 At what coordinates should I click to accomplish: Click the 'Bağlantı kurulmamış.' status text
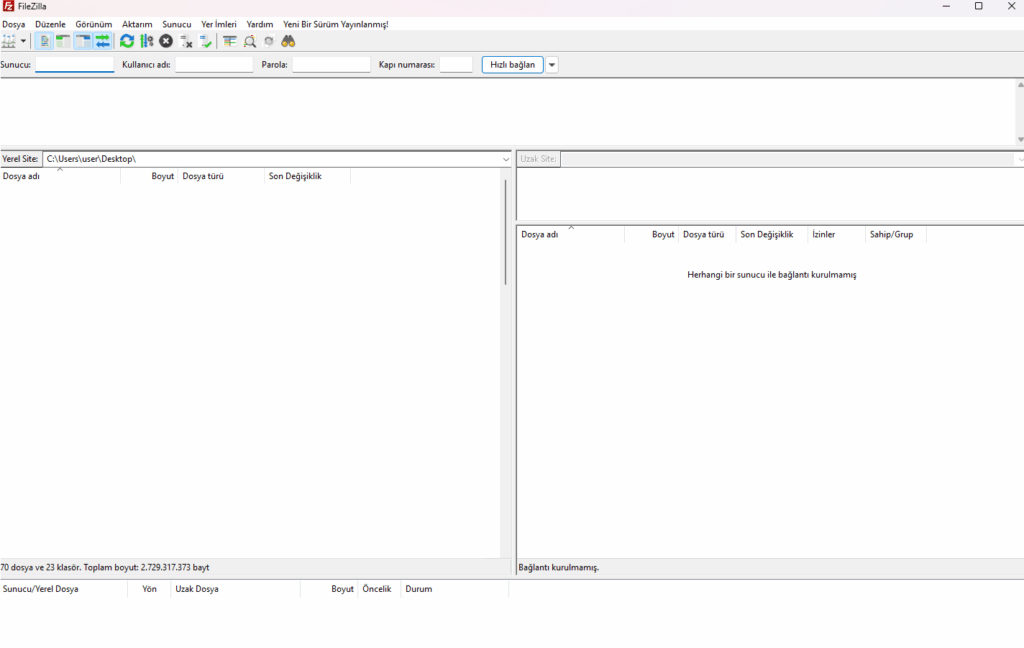coord(558,568)
